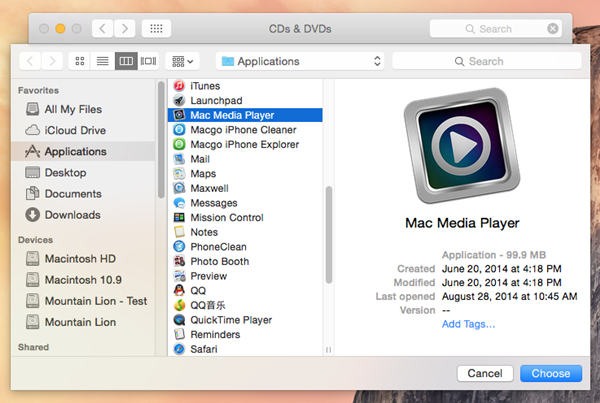Click the Mail stamp icon
This screenshot has width=600, height=403.
point(179,159)
